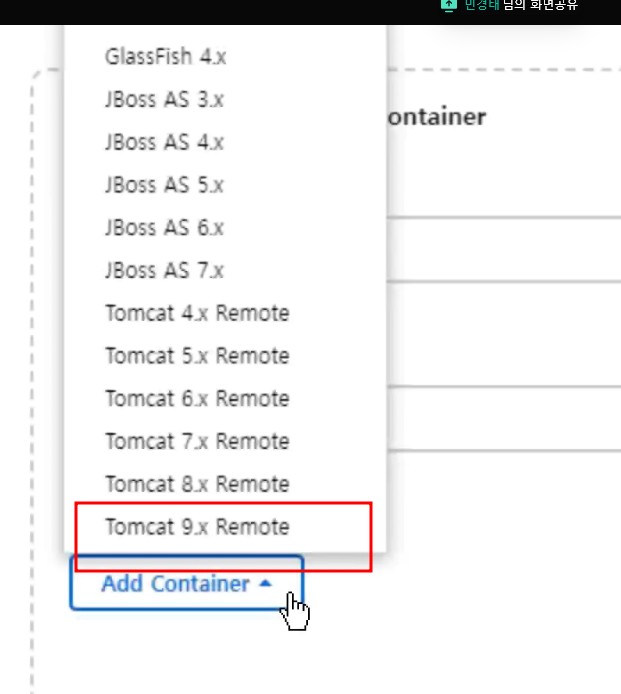Image resolution: width=621 pixels, height=694 pixels.
Task: Click the Add Container button
Action: 186,583
